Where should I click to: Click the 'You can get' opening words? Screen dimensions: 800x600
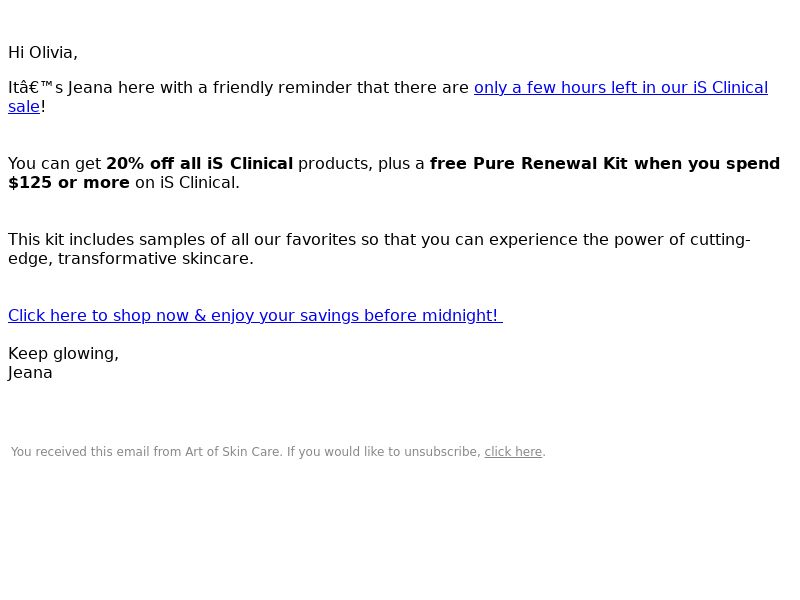pos(55,164)
